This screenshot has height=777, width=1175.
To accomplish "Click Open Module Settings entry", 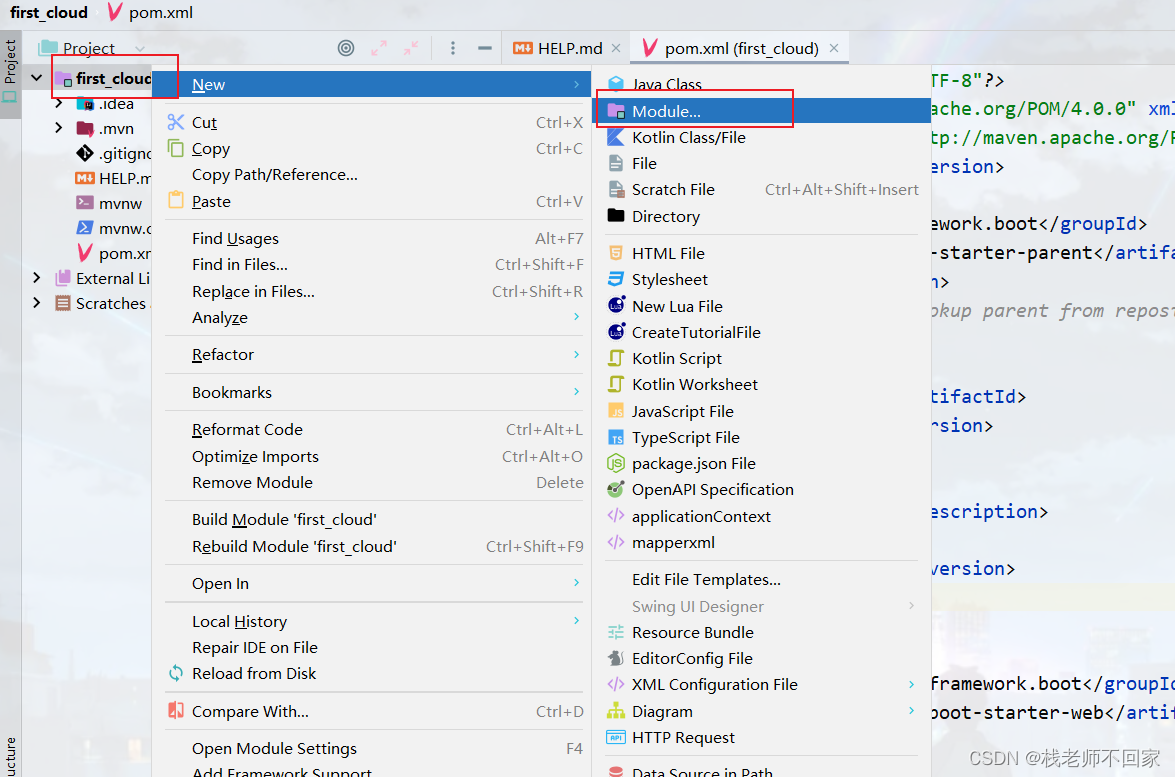I will pyautogui.click(x=374, y=749).
